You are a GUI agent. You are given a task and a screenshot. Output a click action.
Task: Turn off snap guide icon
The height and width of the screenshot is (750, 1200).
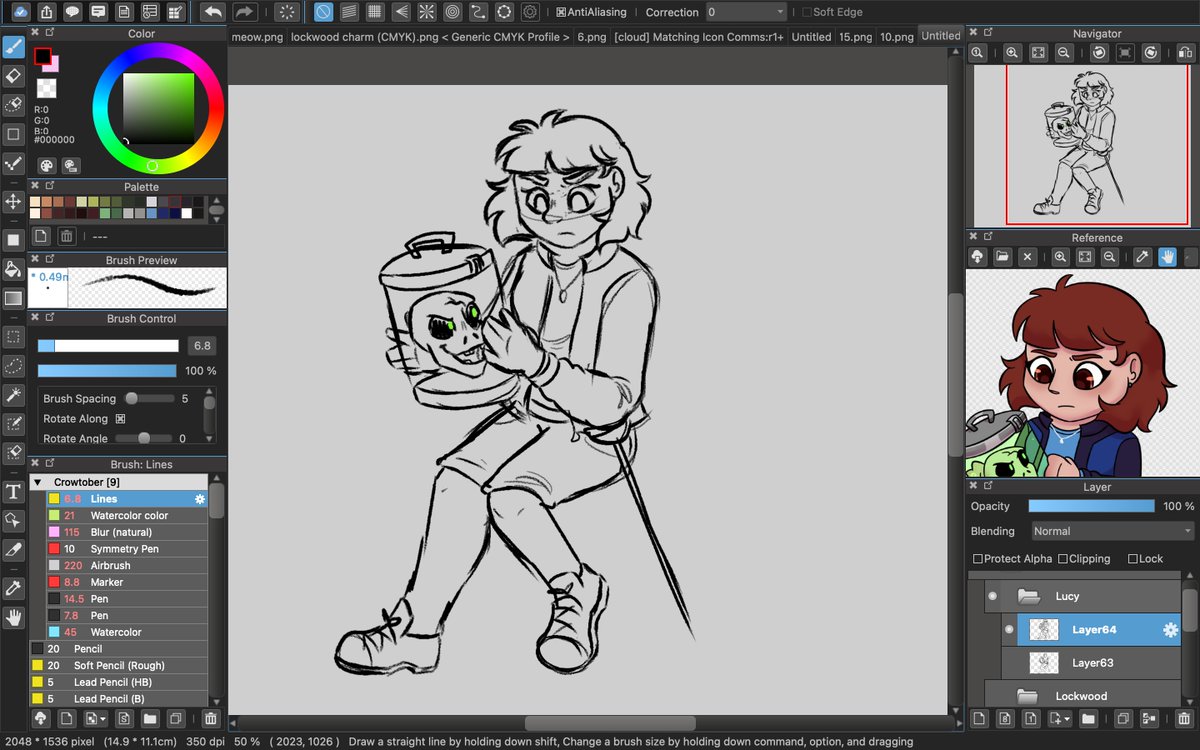click(324, 12)
